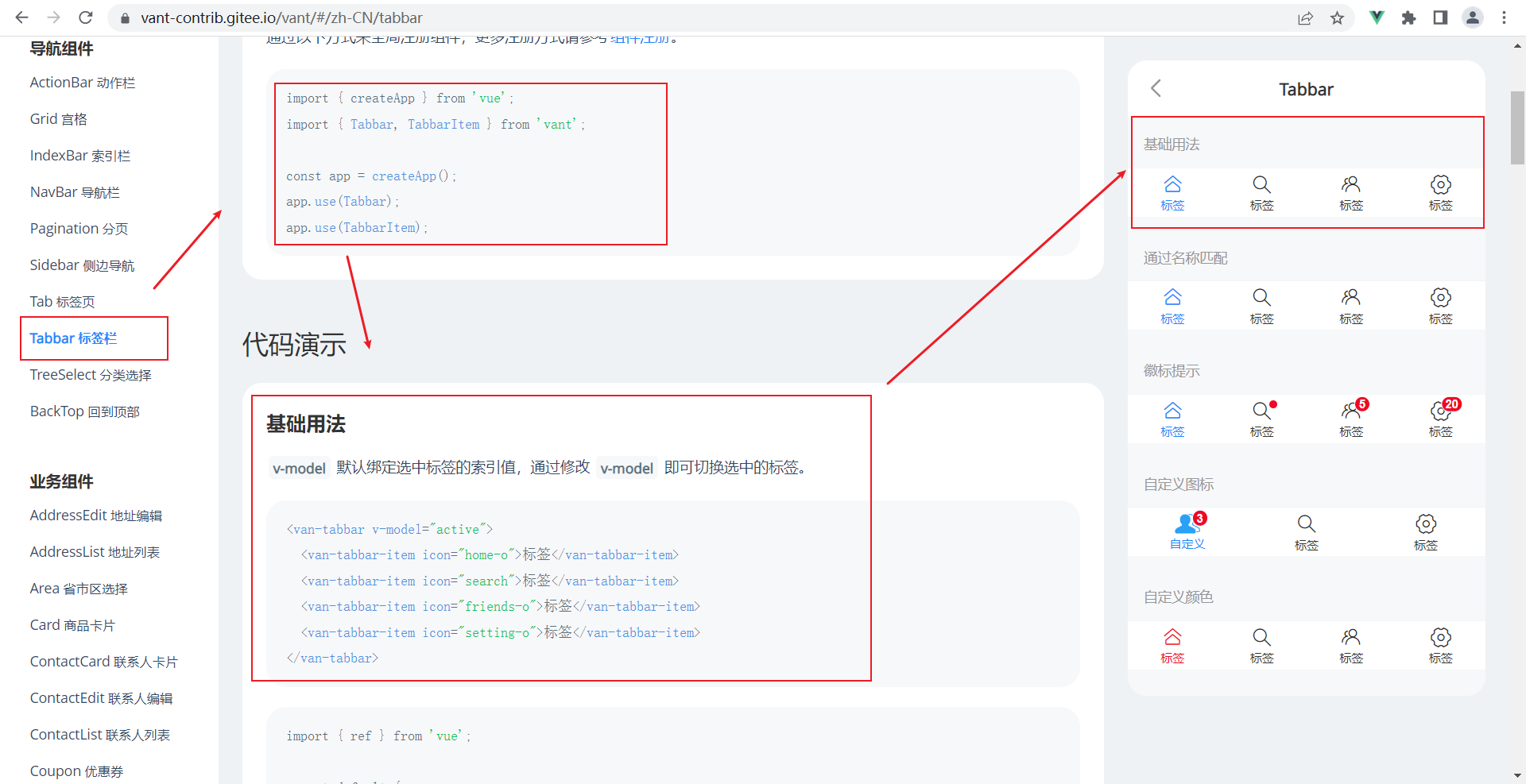The image size is (1526, 784).
Task: Select the settings tab with badge 20
Action: pos(1440,419)
